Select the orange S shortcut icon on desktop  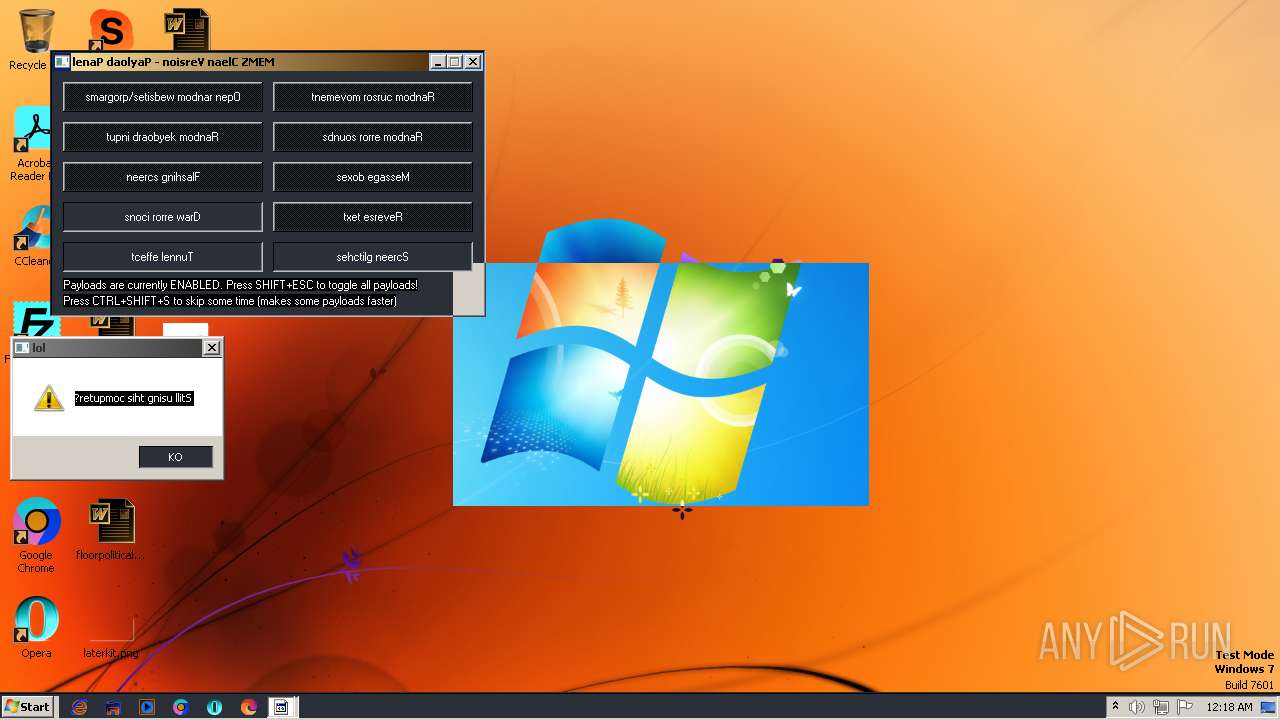(110, 30)
